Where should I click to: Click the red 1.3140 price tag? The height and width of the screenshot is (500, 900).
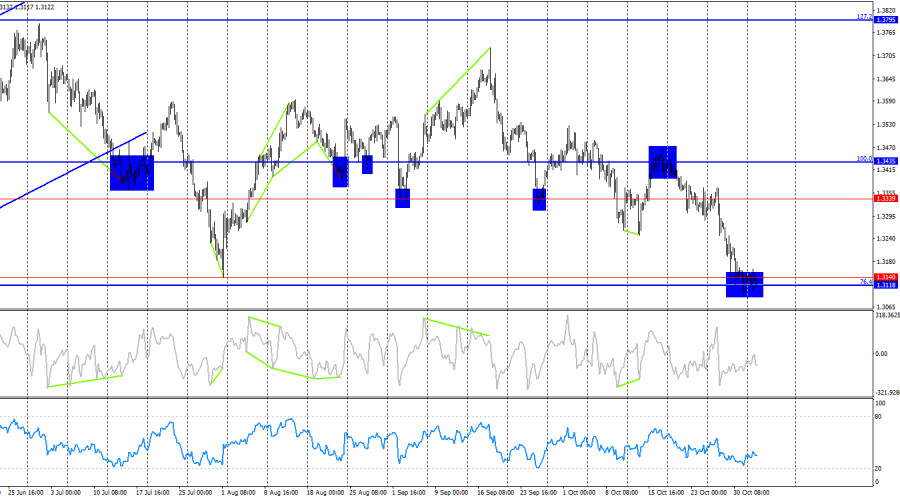(x=885, y=277)
